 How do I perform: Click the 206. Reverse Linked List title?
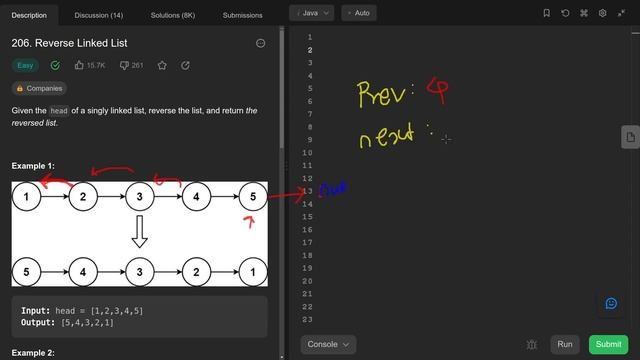tap(69, 43)
